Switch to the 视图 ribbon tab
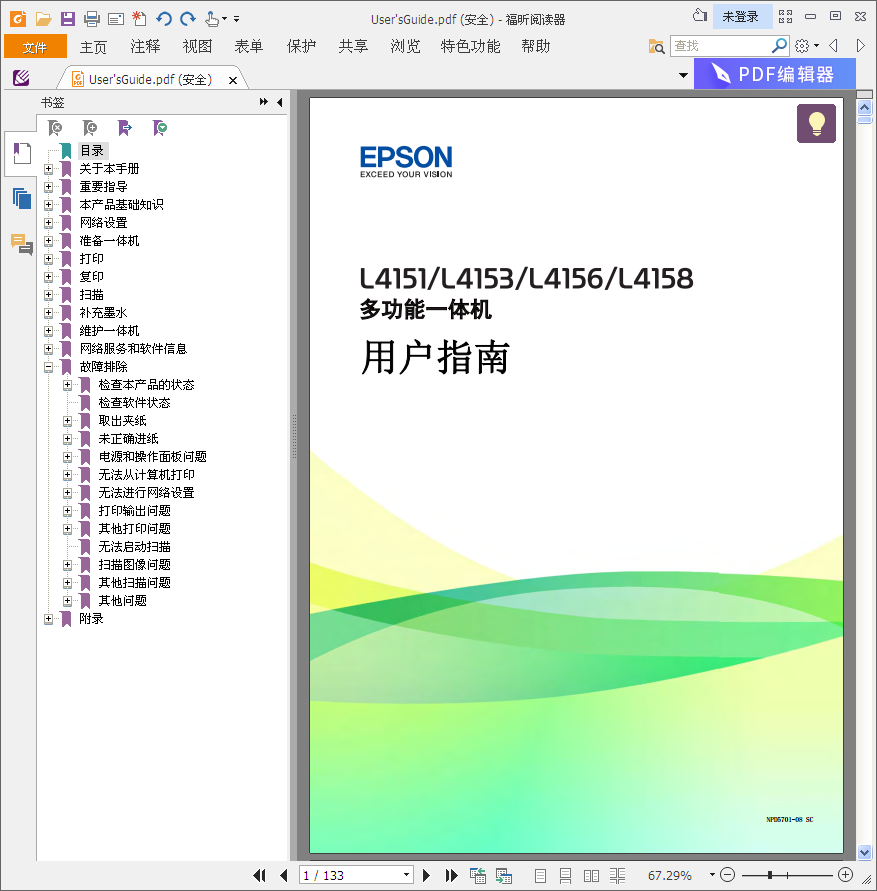Viewport: 877px width, 891px height. pyautogui.click(x=197, y=46)
